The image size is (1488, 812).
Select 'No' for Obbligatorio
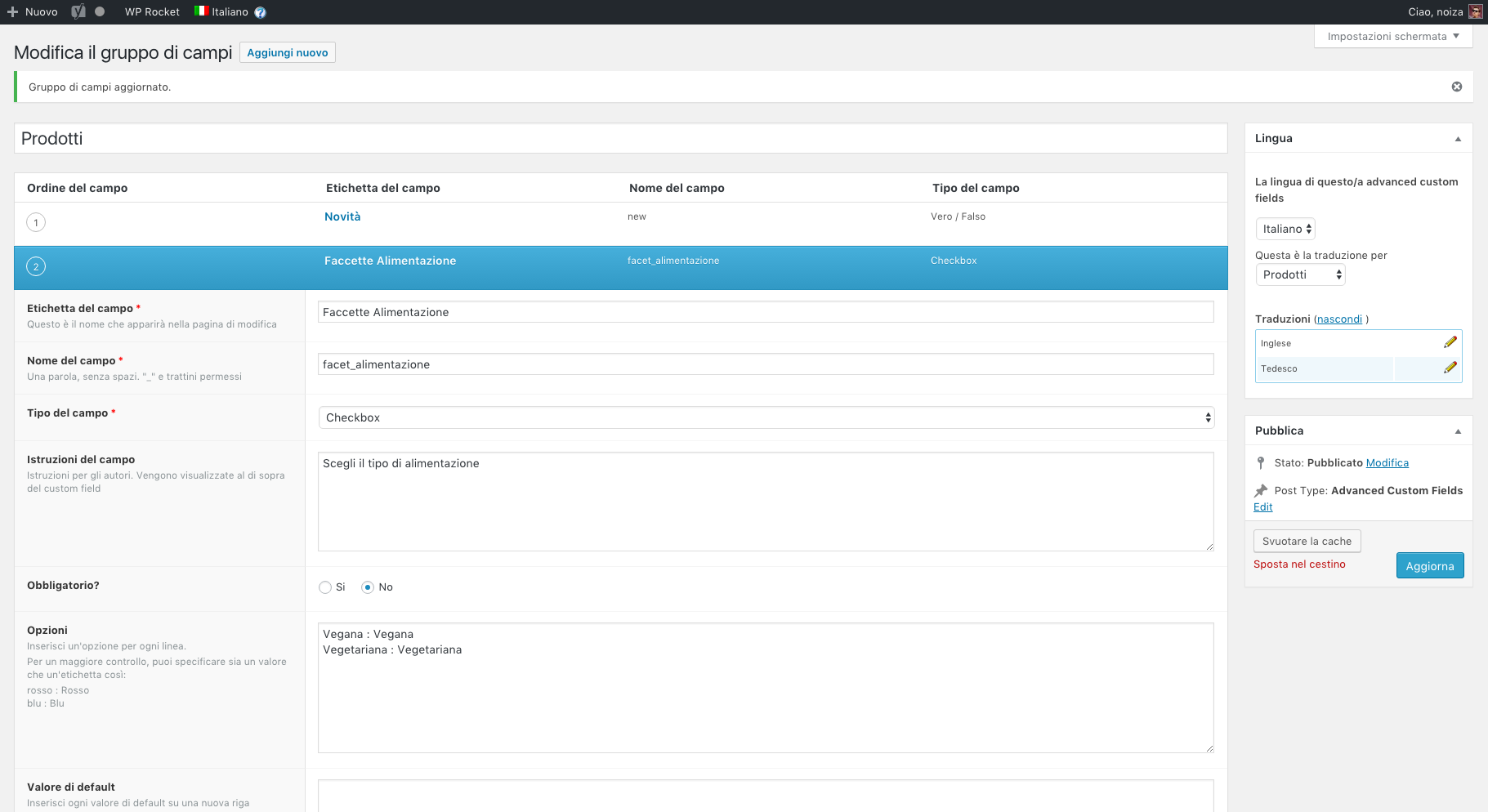[x=368, y=587]
